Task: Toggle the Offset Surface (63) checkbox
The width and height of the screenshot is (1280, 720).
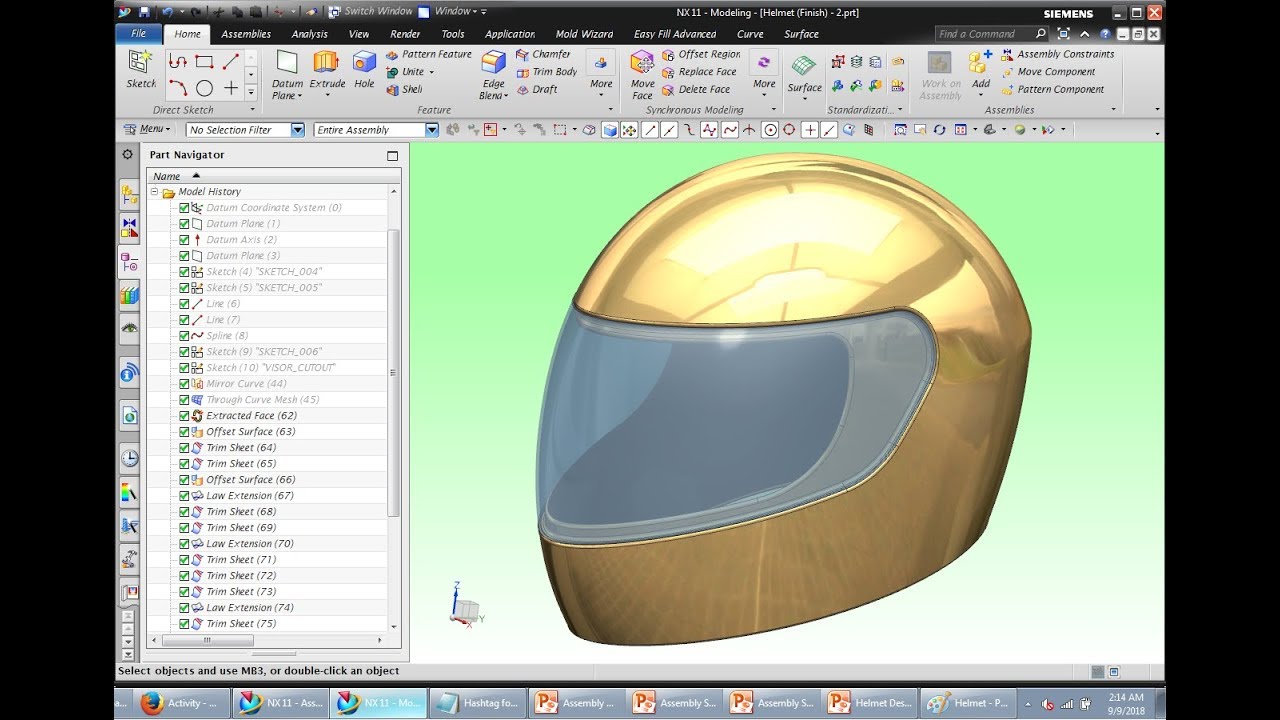Action: [184, 432]
